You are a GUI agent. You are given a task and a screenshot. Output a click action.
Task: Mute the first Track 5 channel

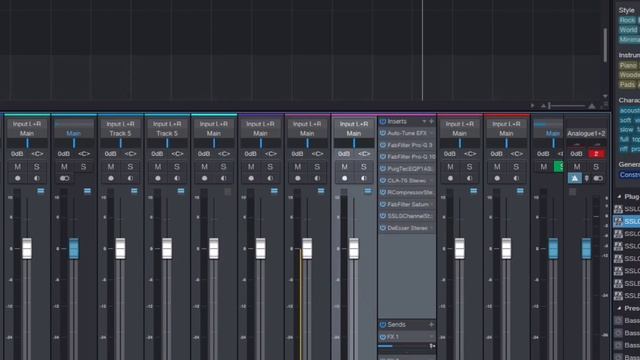tap(111, 167)
